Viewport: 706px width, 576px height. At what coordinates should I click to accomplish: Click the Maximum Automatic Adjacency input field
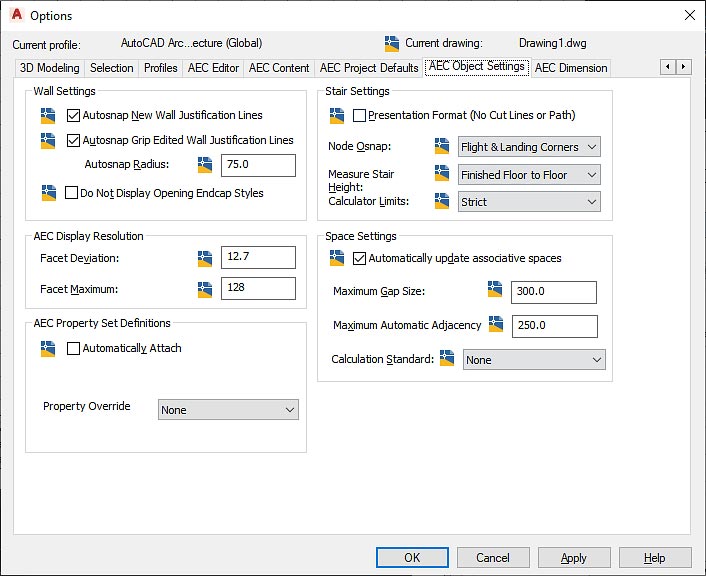554,326
